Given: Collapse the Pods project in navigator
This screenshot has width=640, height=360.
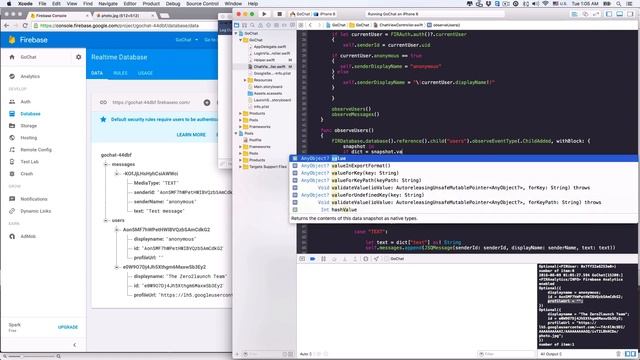Looking at the screenshot, I should coord(236,133).
